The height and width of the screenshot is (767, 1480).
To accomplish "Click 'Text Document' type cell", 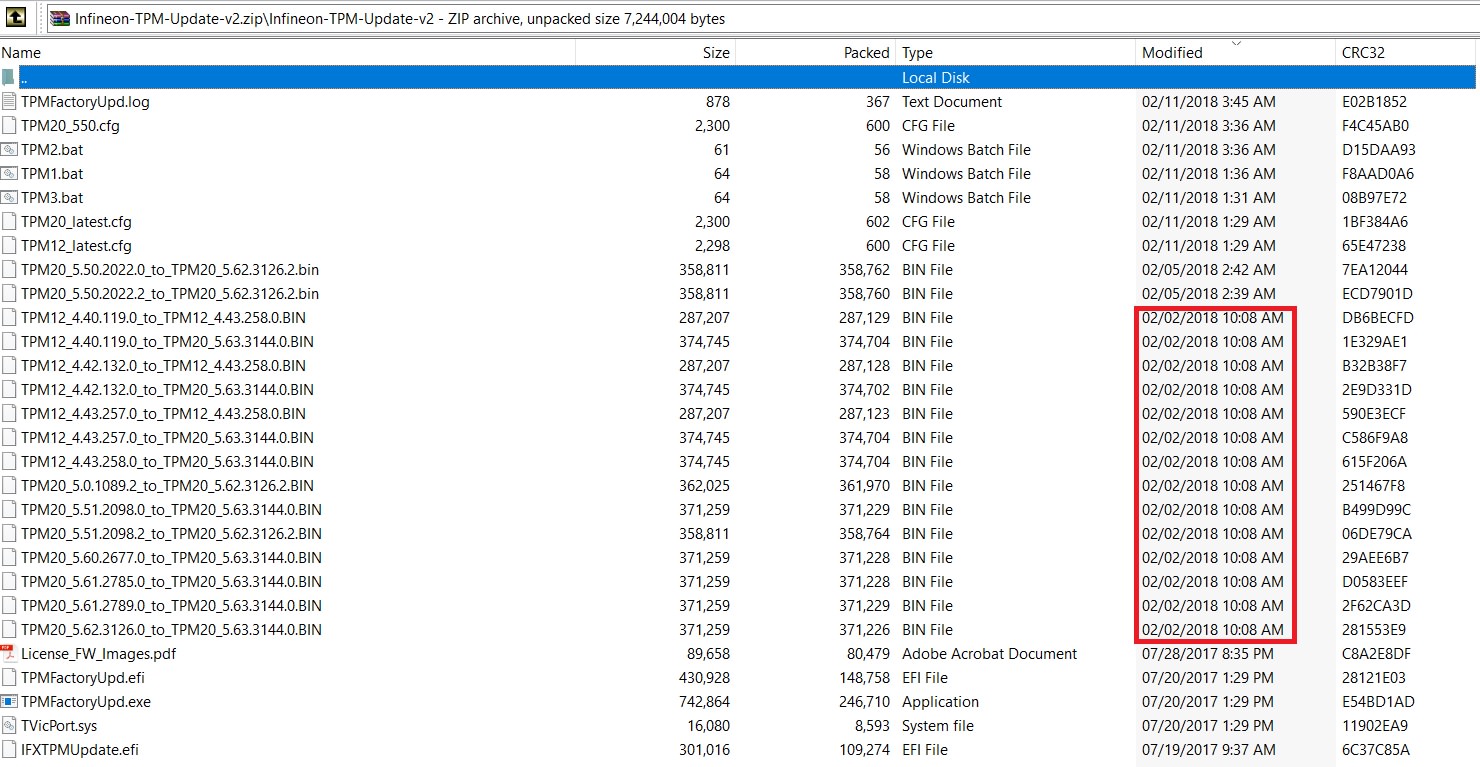I will click(x=951, y=102).
